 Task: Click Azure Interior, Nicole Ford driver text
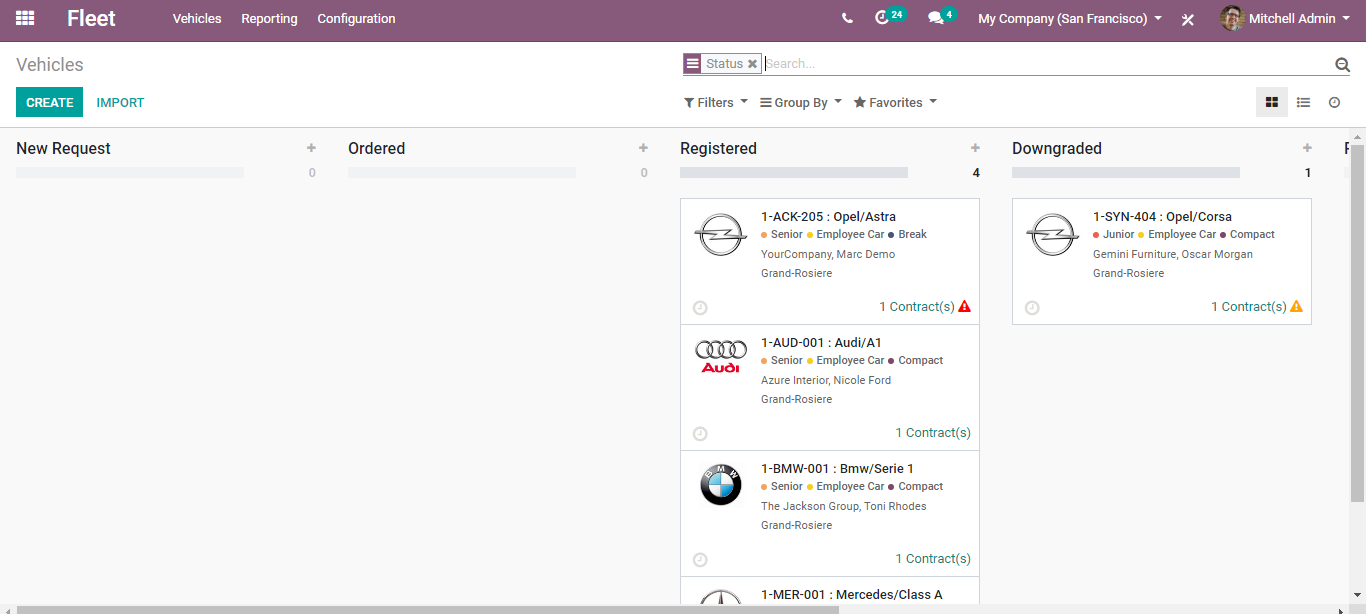pos(826,380)
